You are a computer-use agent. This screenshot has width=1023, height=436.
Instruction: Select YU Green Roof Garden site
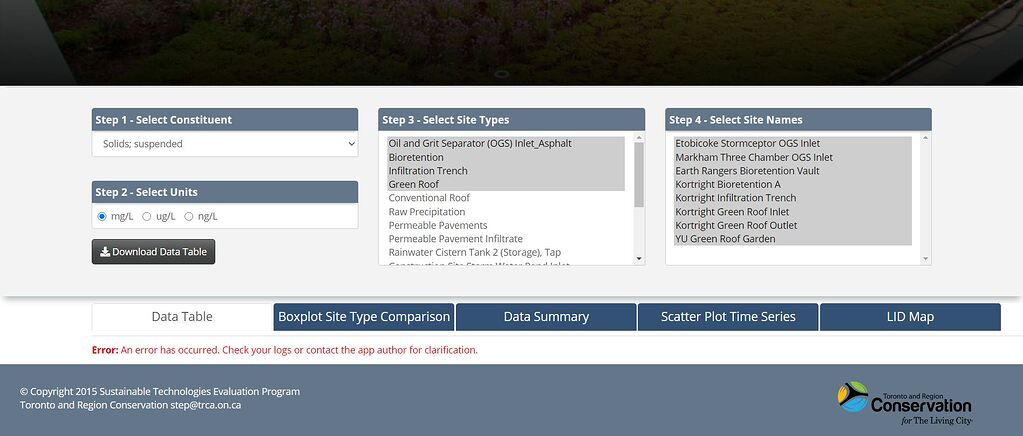[x=725, y=239]
